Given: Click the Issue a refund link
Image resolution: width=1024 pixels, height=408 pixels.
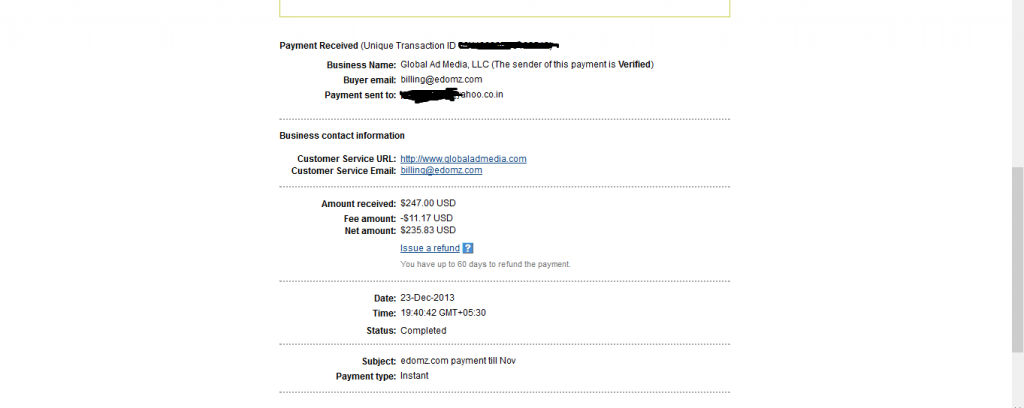Looking at the screenshot, I should click(x=430, y=248).
